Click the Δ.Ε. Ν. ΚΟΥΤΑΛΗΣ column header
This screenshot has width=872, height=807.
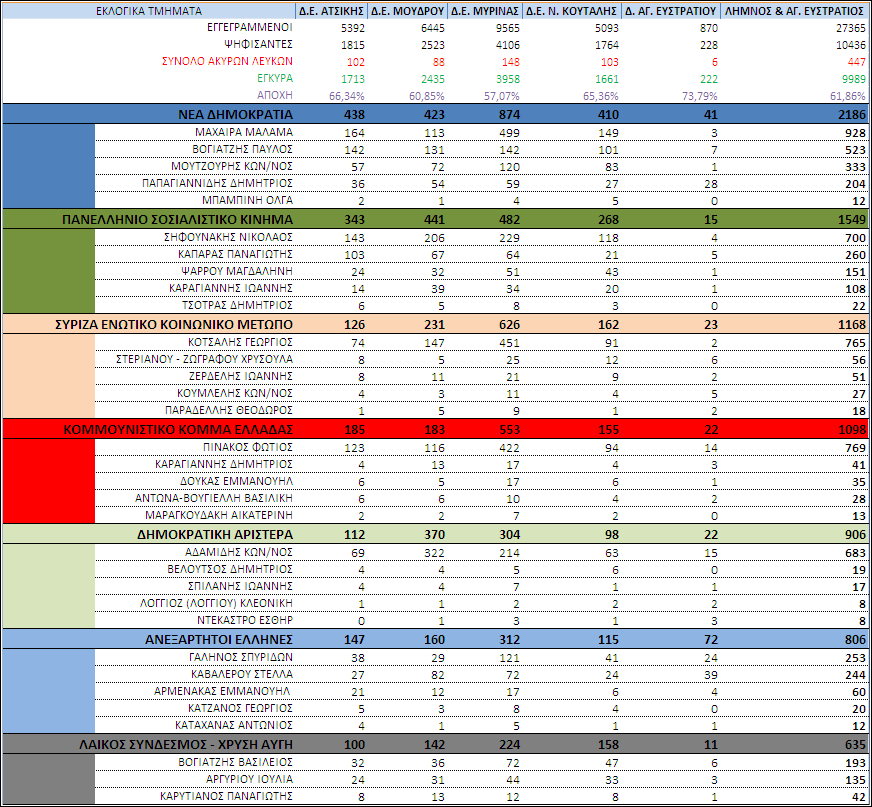click(x=572, y=11)
